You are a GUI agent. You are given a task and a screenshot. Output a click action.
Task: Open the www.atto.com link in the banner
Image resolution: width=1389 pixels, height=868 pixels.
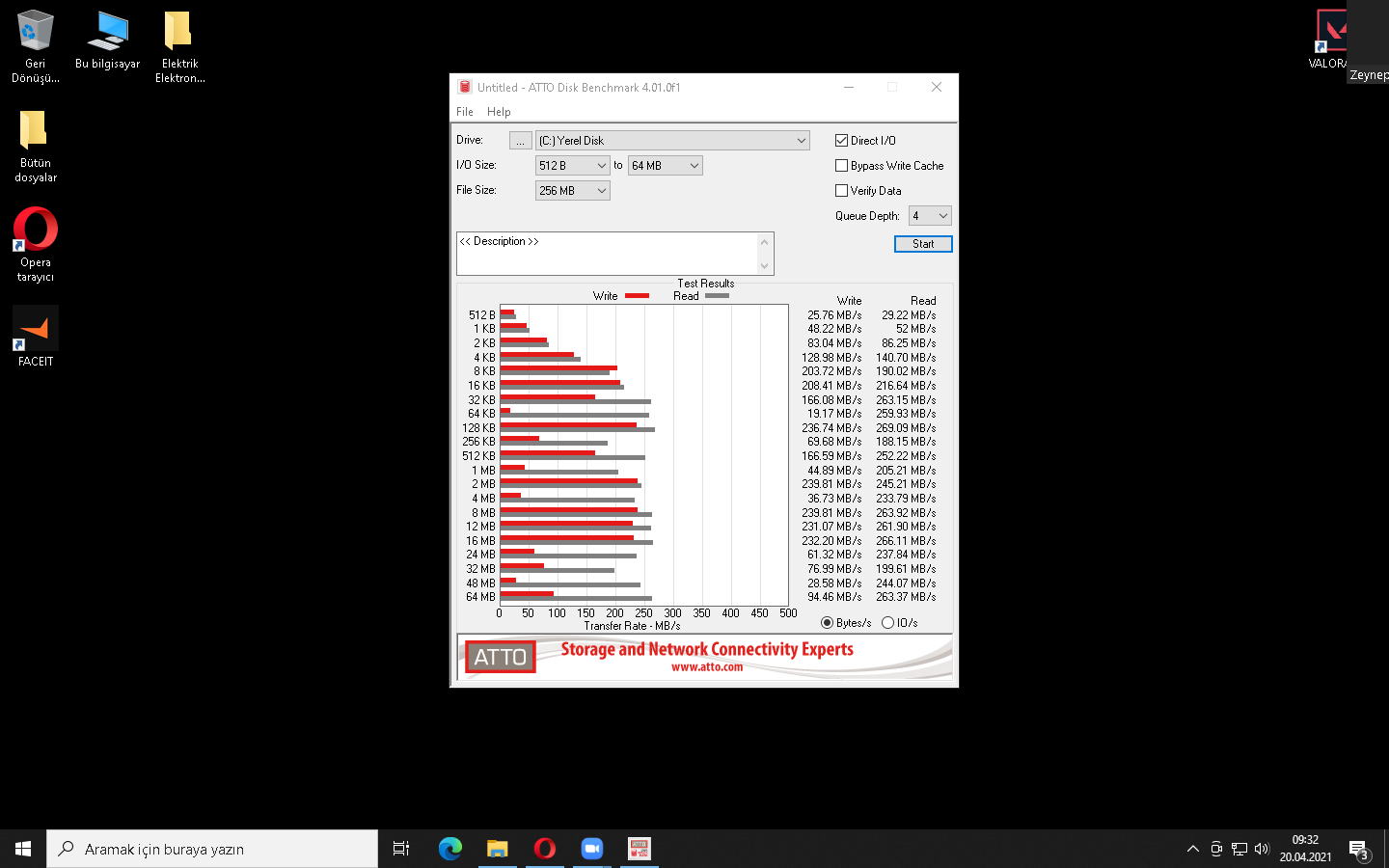coord(707,667)
